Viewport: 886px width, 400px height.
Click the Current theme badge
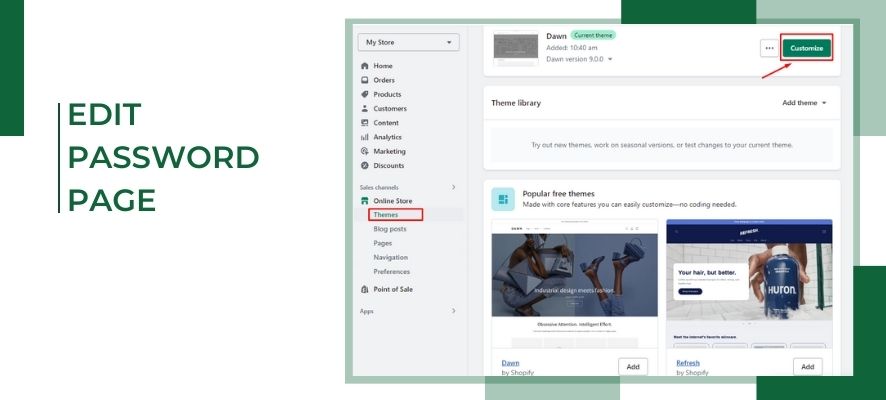point(593,35)
